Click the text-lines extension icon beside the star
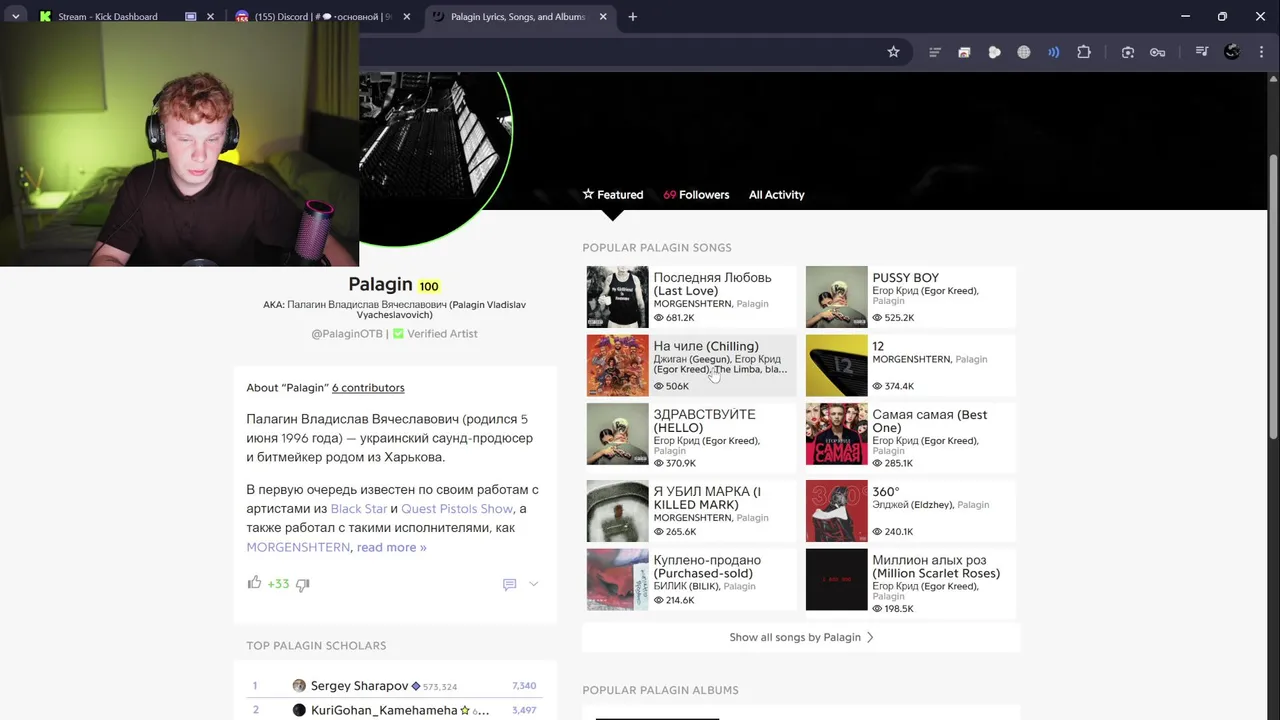Viewport: 1280px width, 720px height. [935, 52]
